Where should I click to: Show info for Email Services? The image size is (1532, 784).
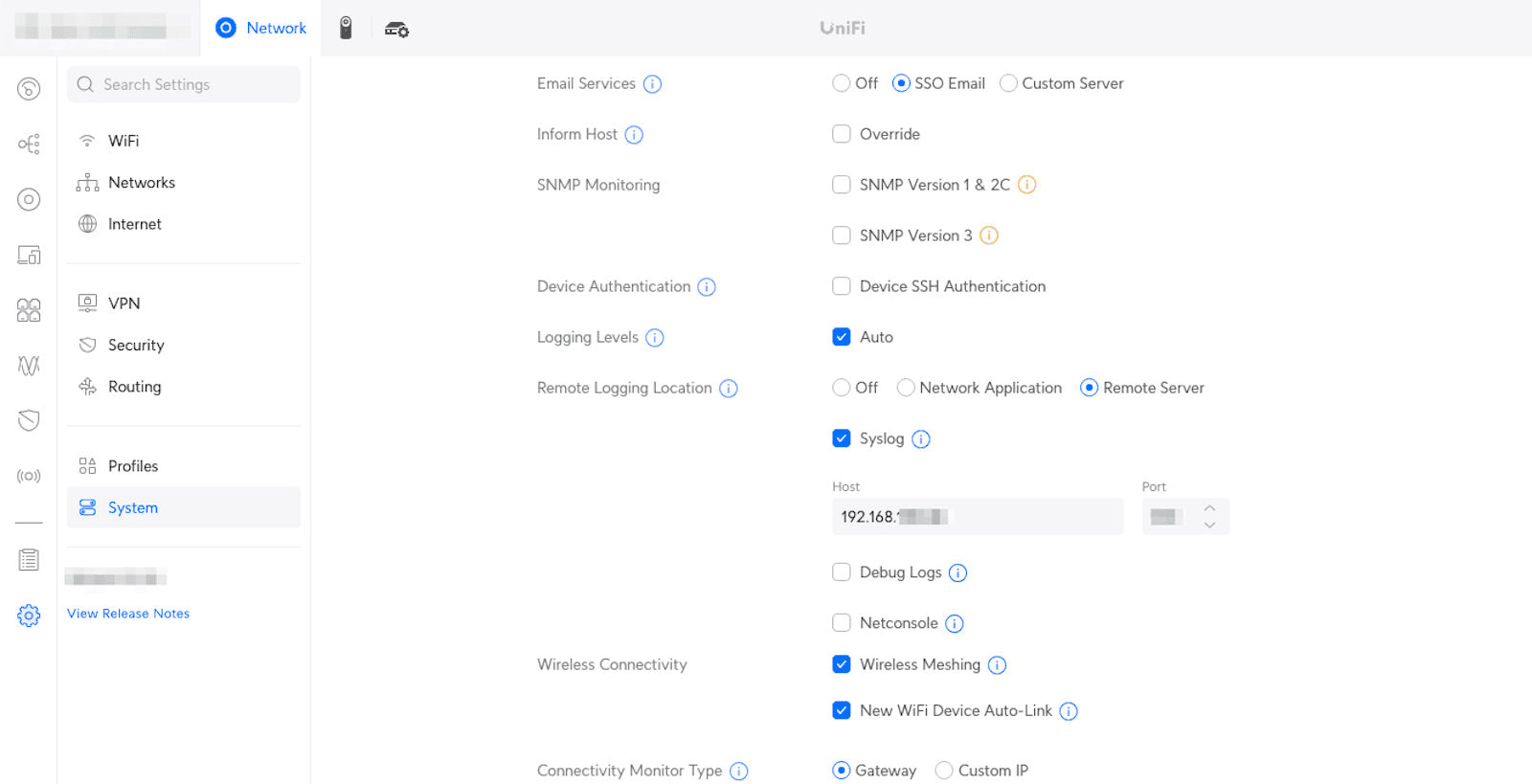[652, 84]
